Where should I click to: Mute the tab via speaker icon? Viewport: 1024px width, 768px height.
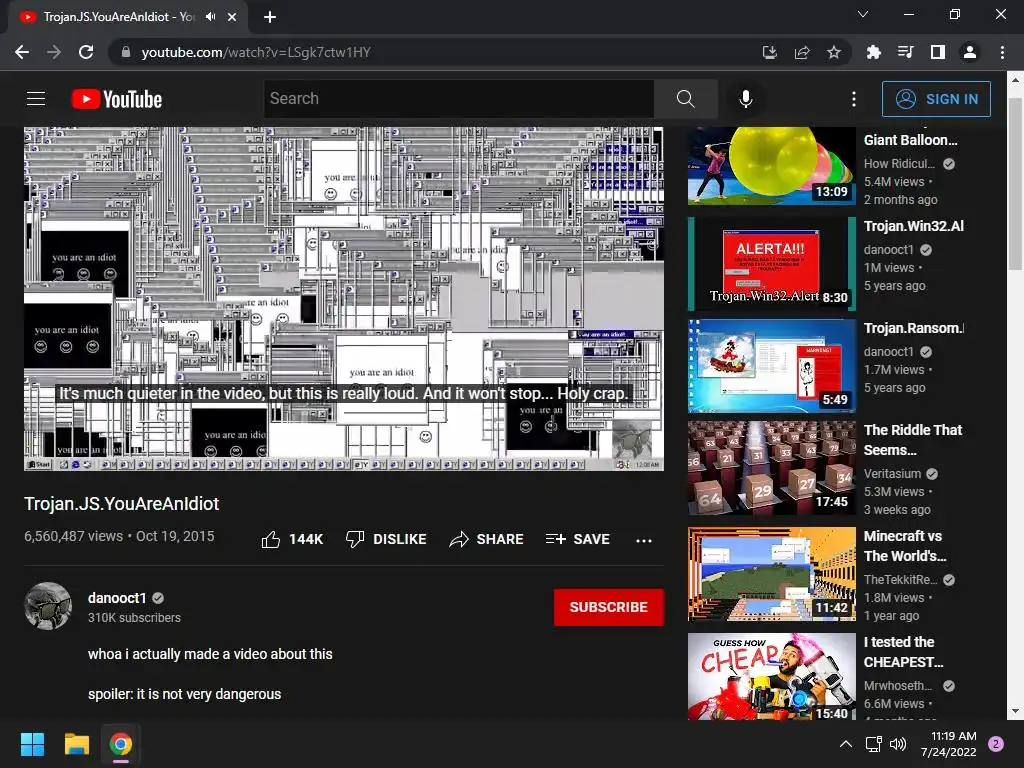coord(210,17)
